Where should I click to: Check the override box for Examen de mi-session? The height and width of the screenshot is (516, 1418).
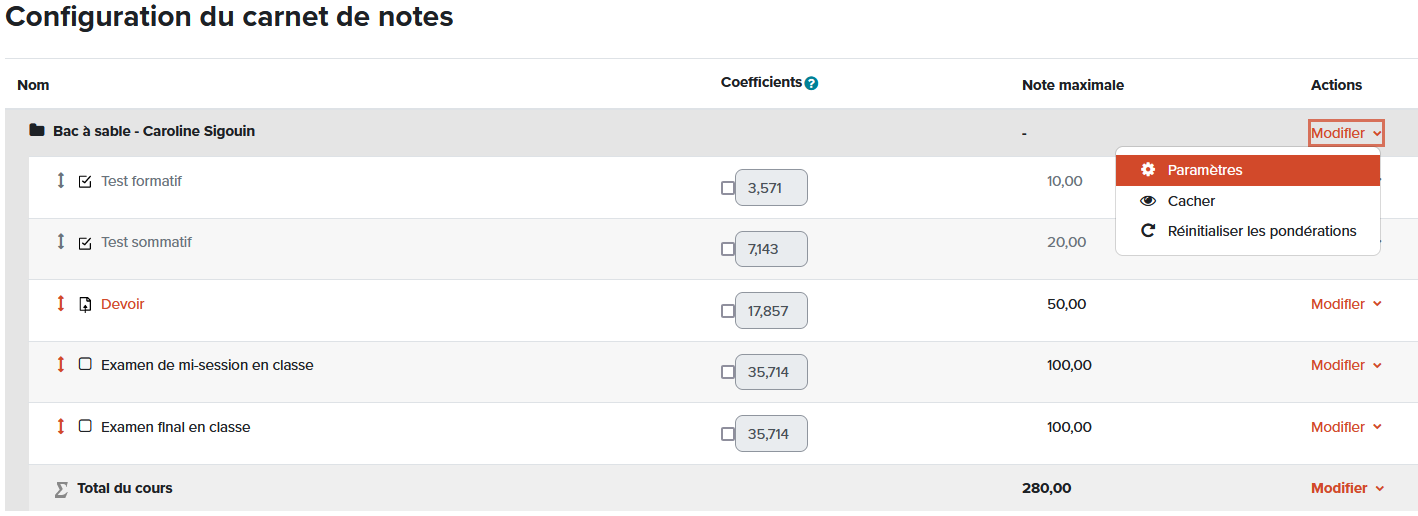pos(728,372)
